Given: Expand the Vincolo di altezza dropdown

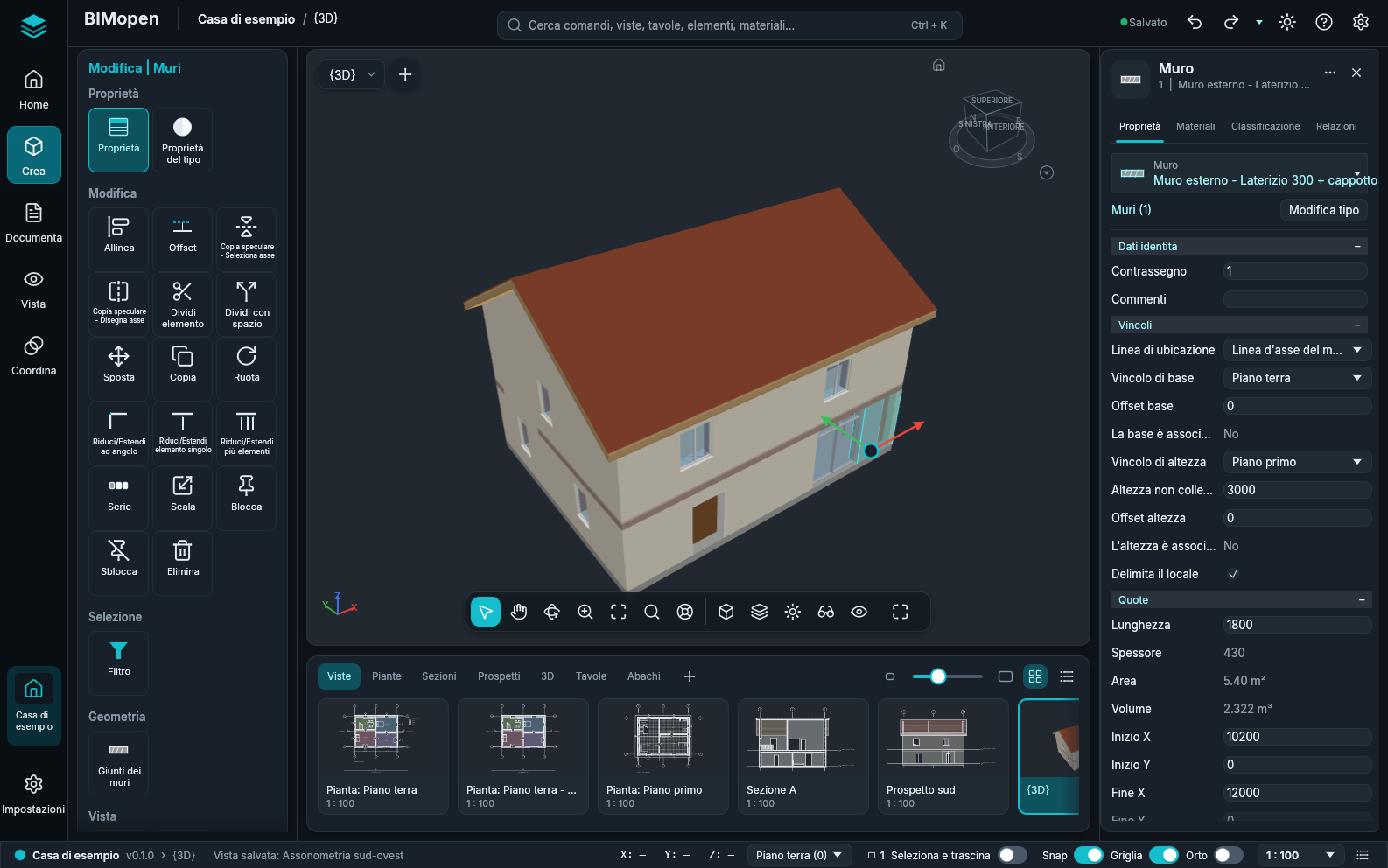Looking at the screenshot, I should click(1297, 462).
